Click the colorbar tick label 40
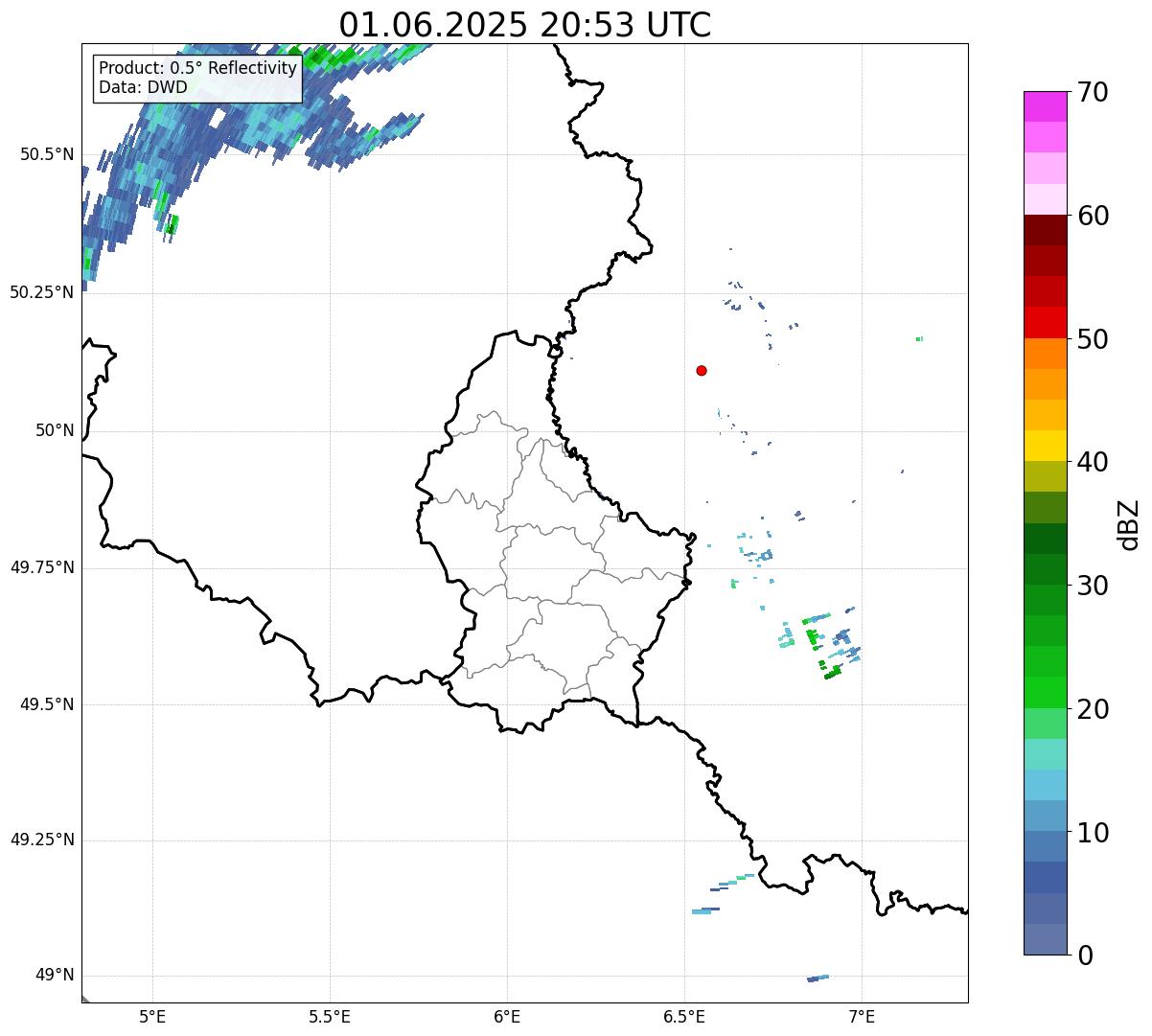Viewport: 1152px width, 1036px height. coord(1093,462)
